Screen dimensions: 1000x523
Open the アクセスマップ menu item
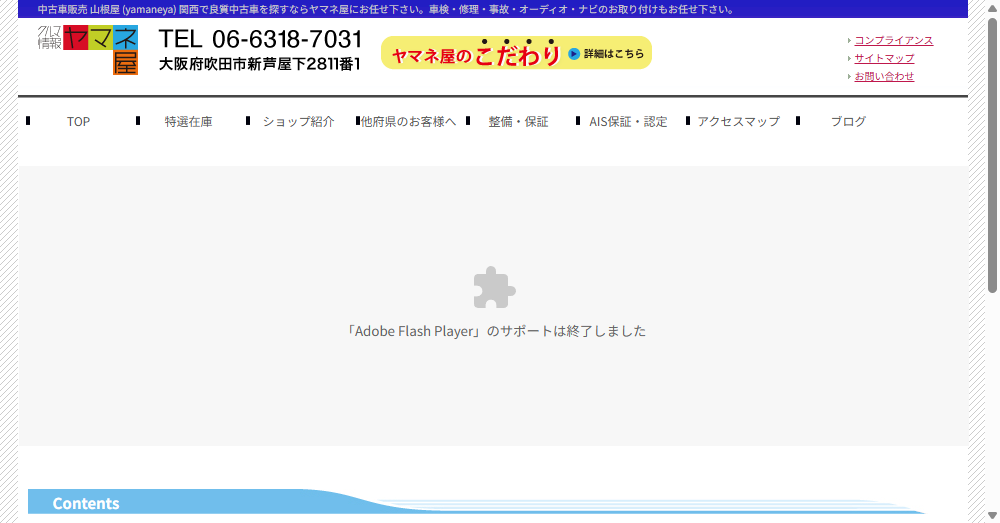[738, 121]
